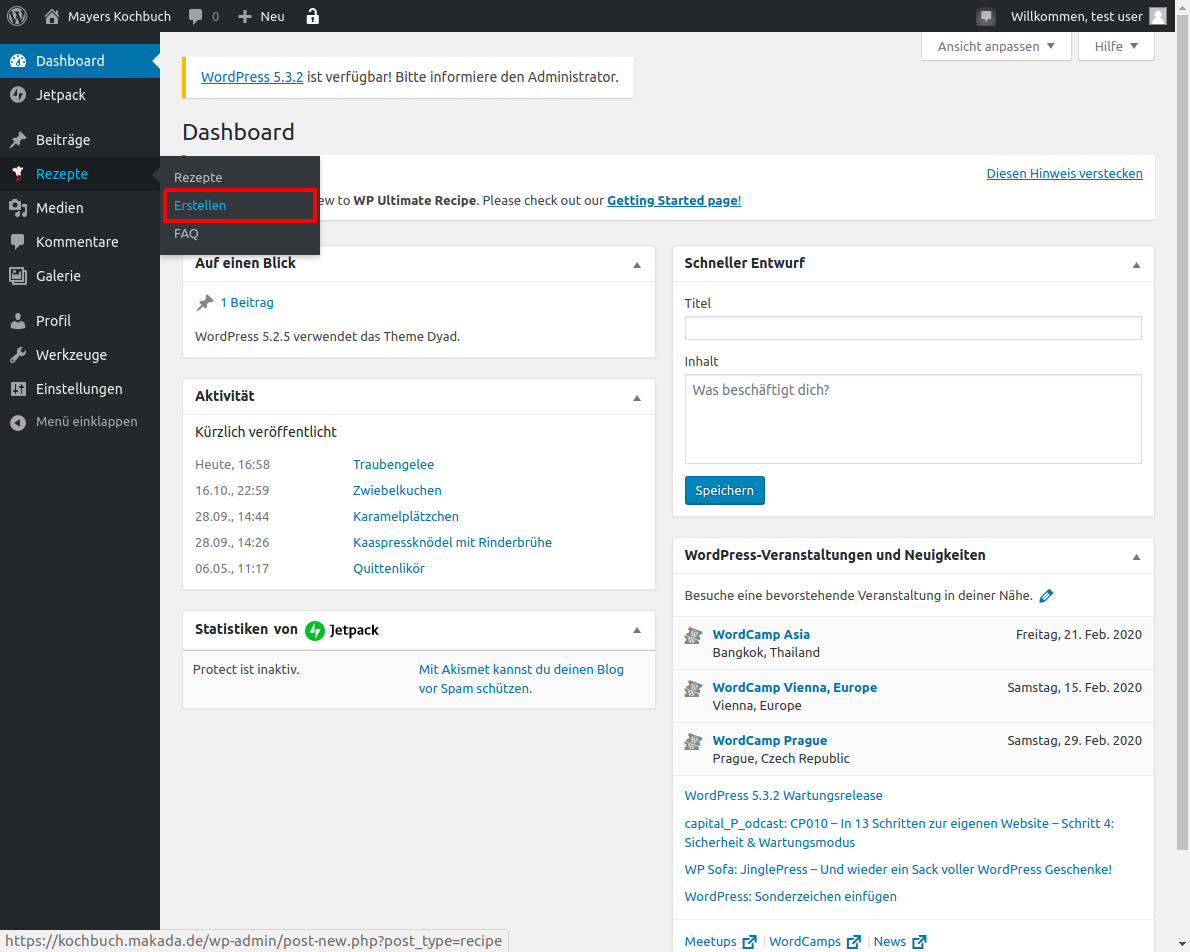Screen dimensions: 1190x952
Task: Click the padlock icon in top bar
Action: (x=312, y=16)
